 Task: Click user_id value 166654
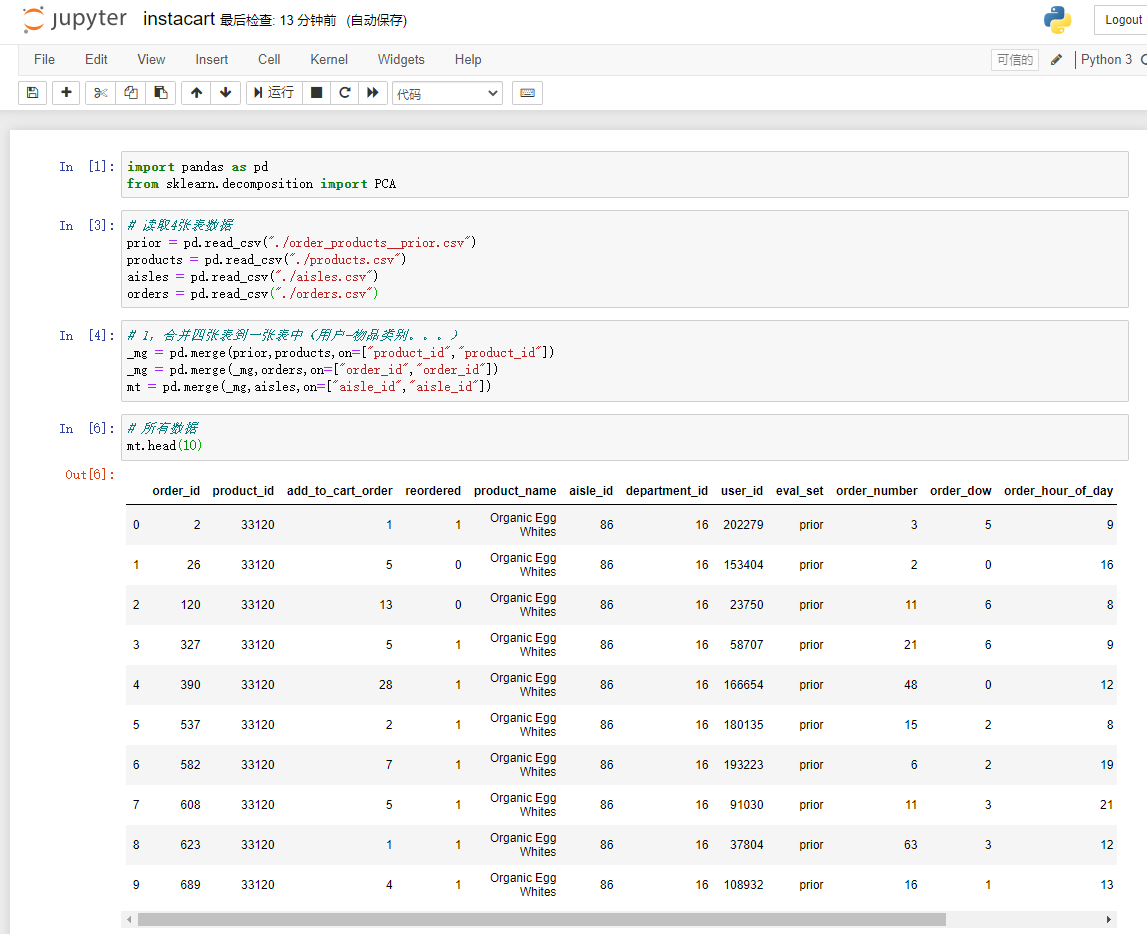coord(743,685)
